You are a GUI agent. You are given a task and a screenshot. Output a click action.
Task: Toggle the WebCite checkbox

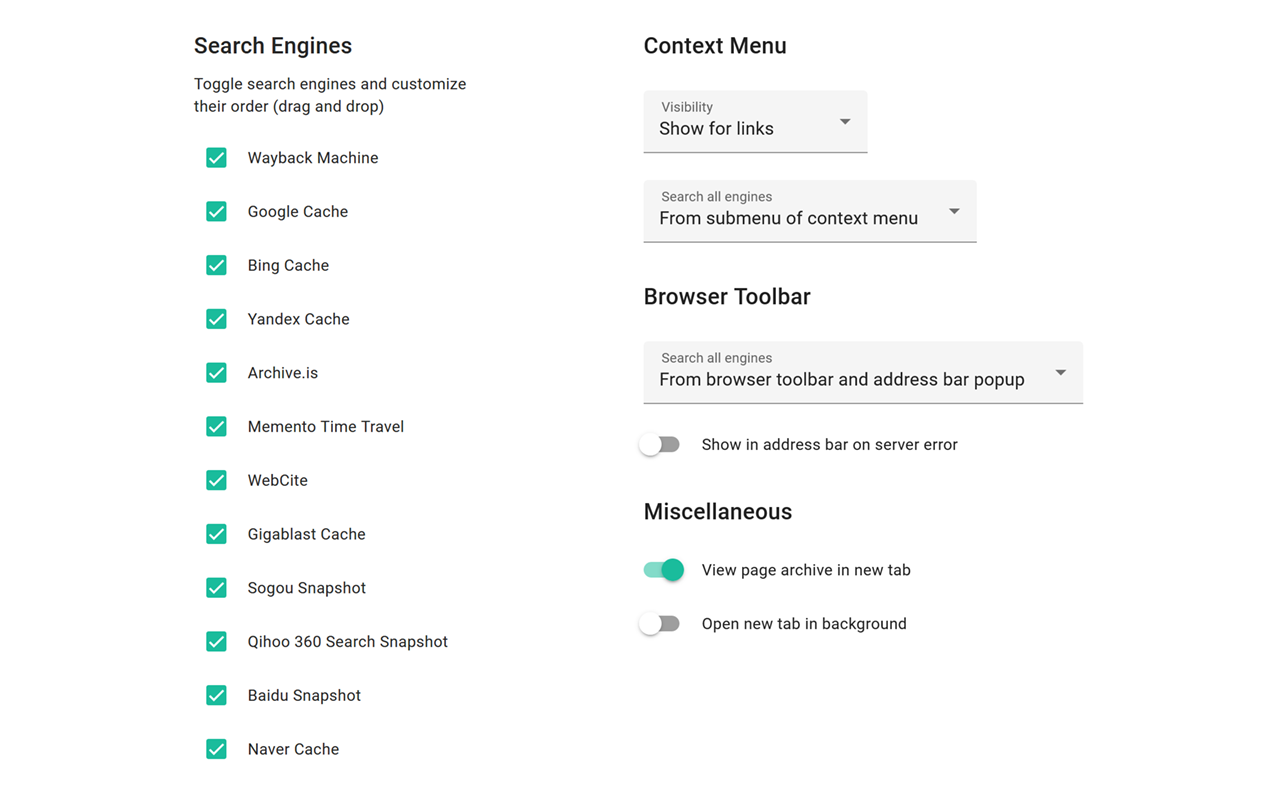point(216,480)
